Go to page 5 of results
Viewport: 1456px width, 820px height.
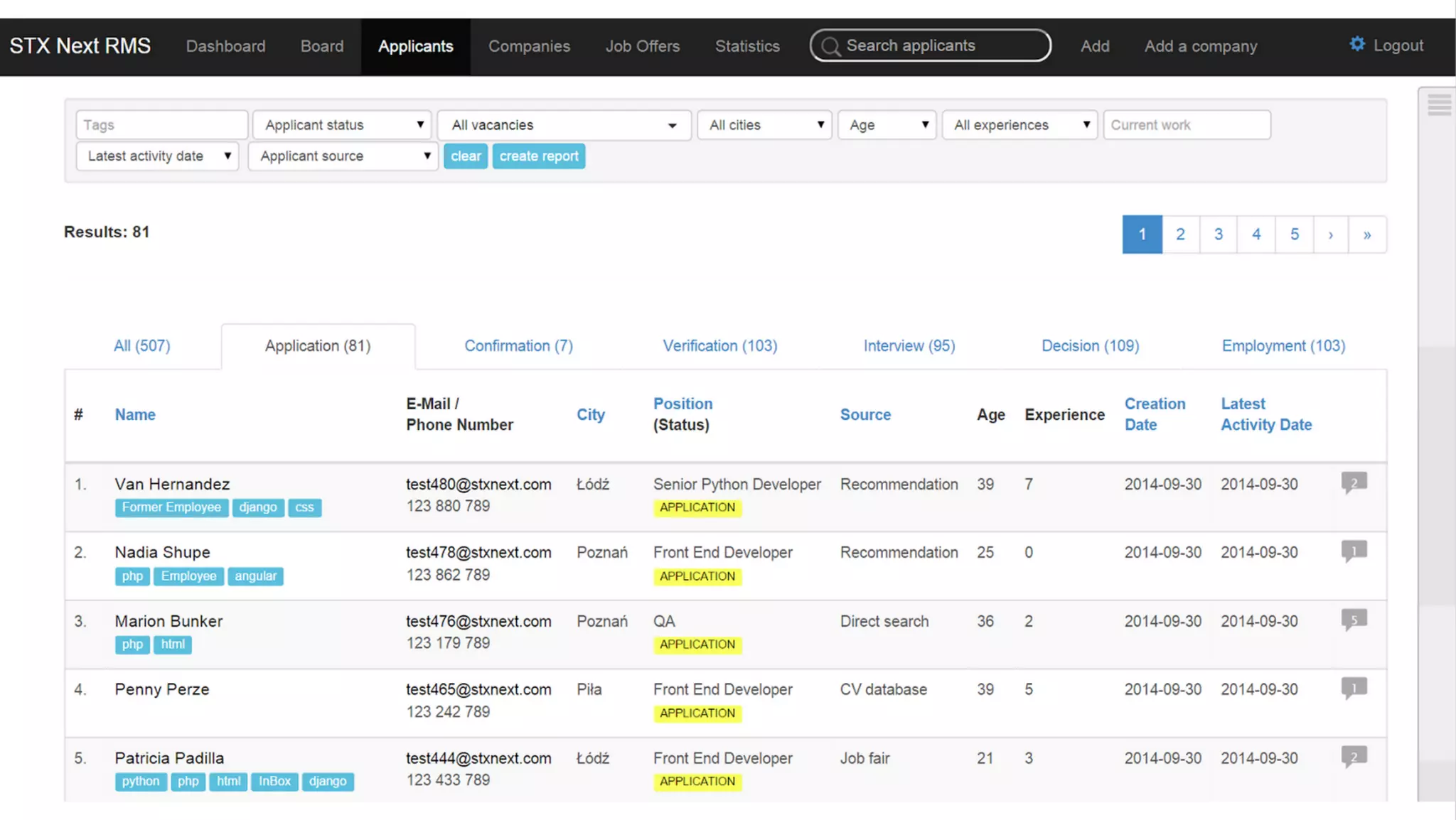pos(1295,234)
